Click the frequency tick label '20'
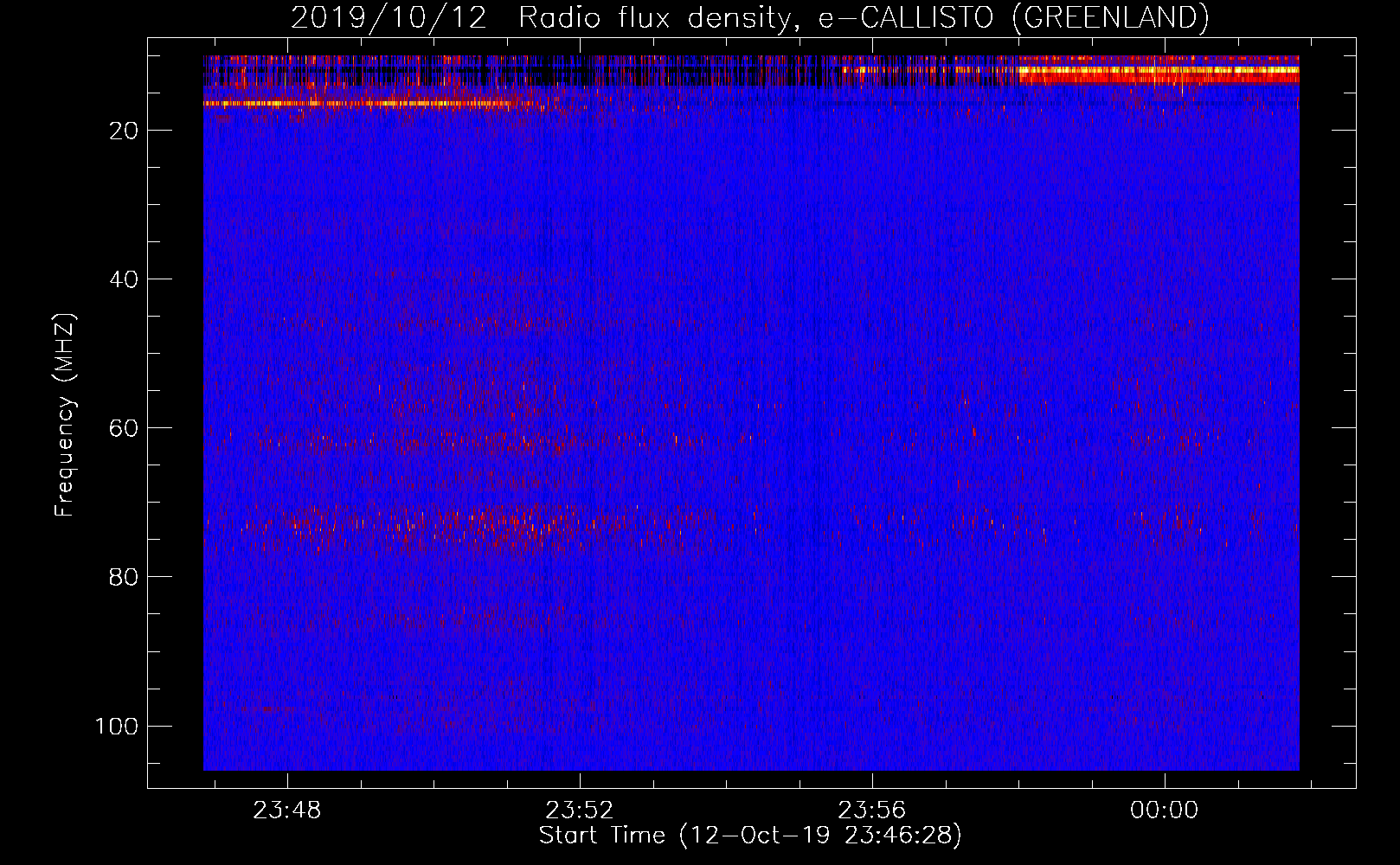This screenshot has height=865, width=1400. [125, 131]
